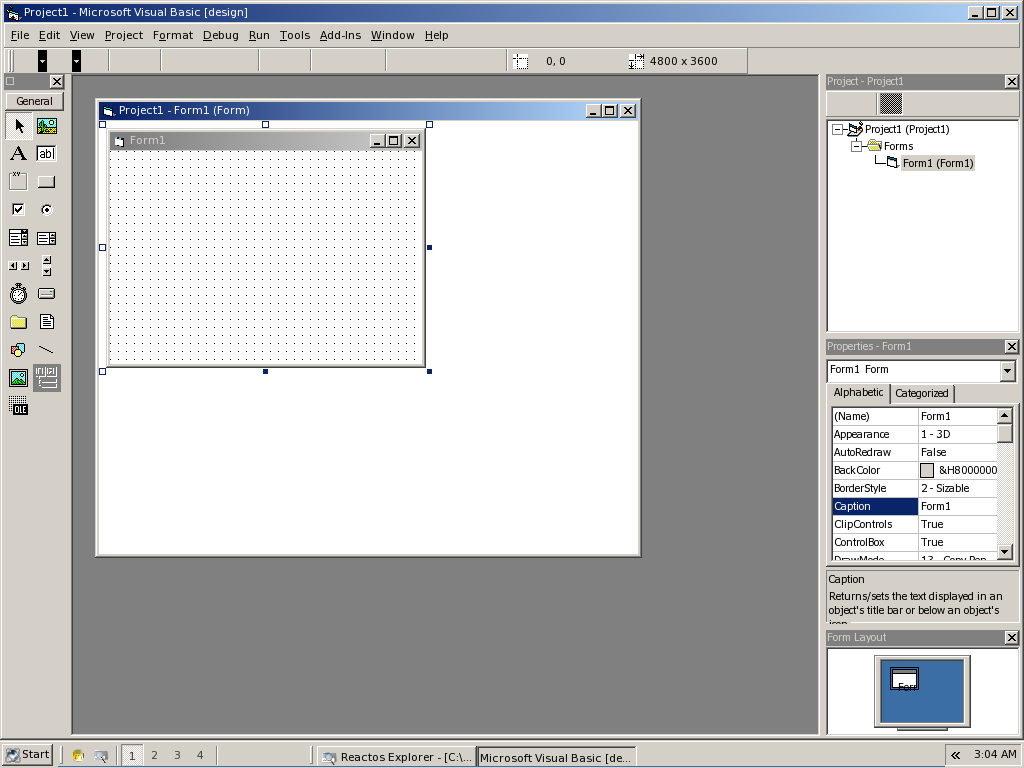The height and width of the screenshot is (768, 1024).
Task: Click the General button above the toolbox
Action: pos(33,101)
